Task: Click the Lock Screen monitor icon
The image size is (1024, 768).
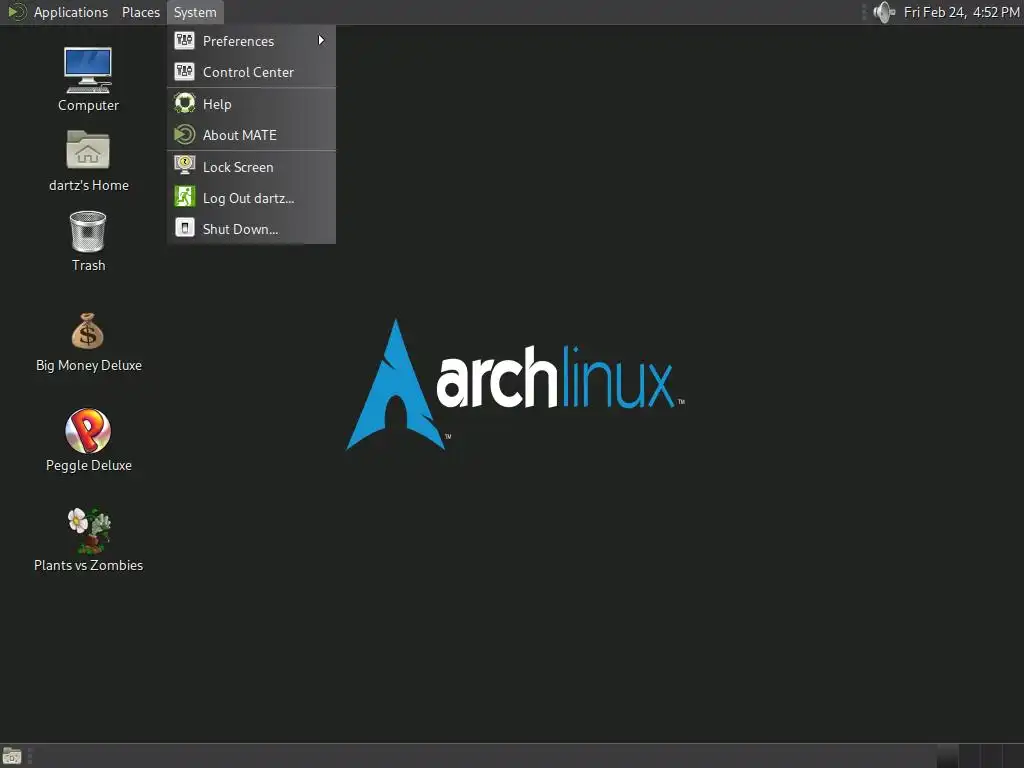Action: point(184,165)
